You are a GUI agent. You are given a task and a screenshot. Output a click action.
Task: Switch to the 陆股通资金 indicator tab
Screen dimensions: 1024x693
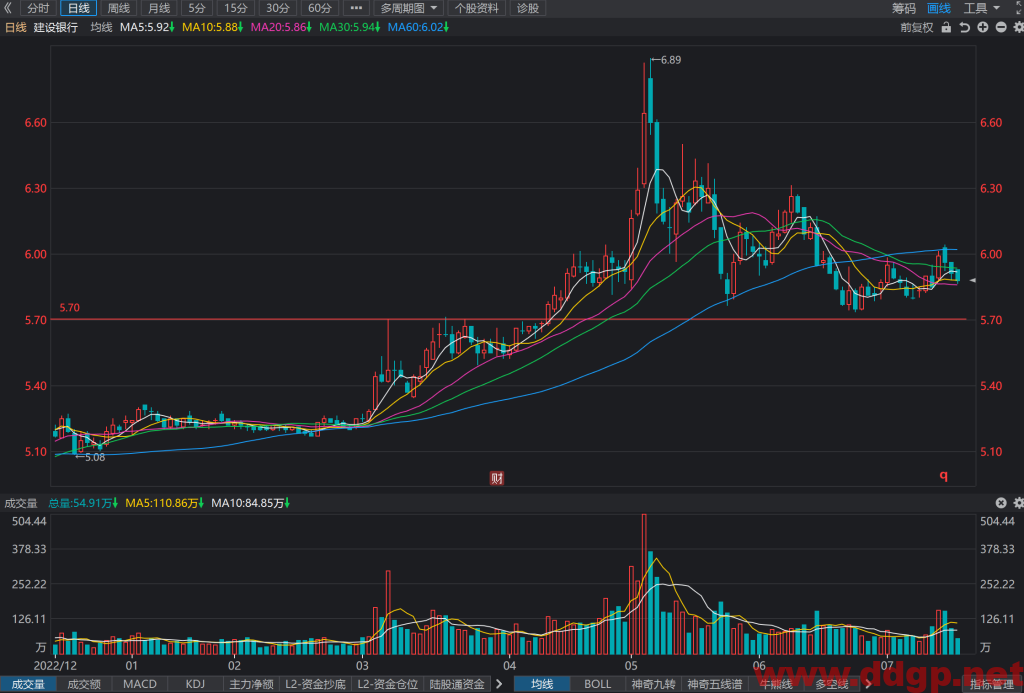tap(457, 685)
